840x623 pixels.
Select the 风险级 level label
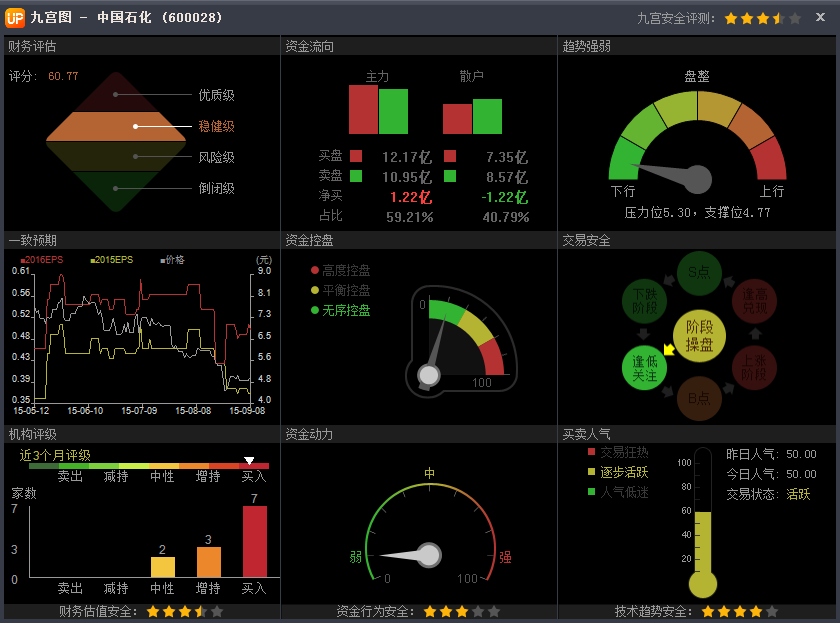tap(216, 157)
